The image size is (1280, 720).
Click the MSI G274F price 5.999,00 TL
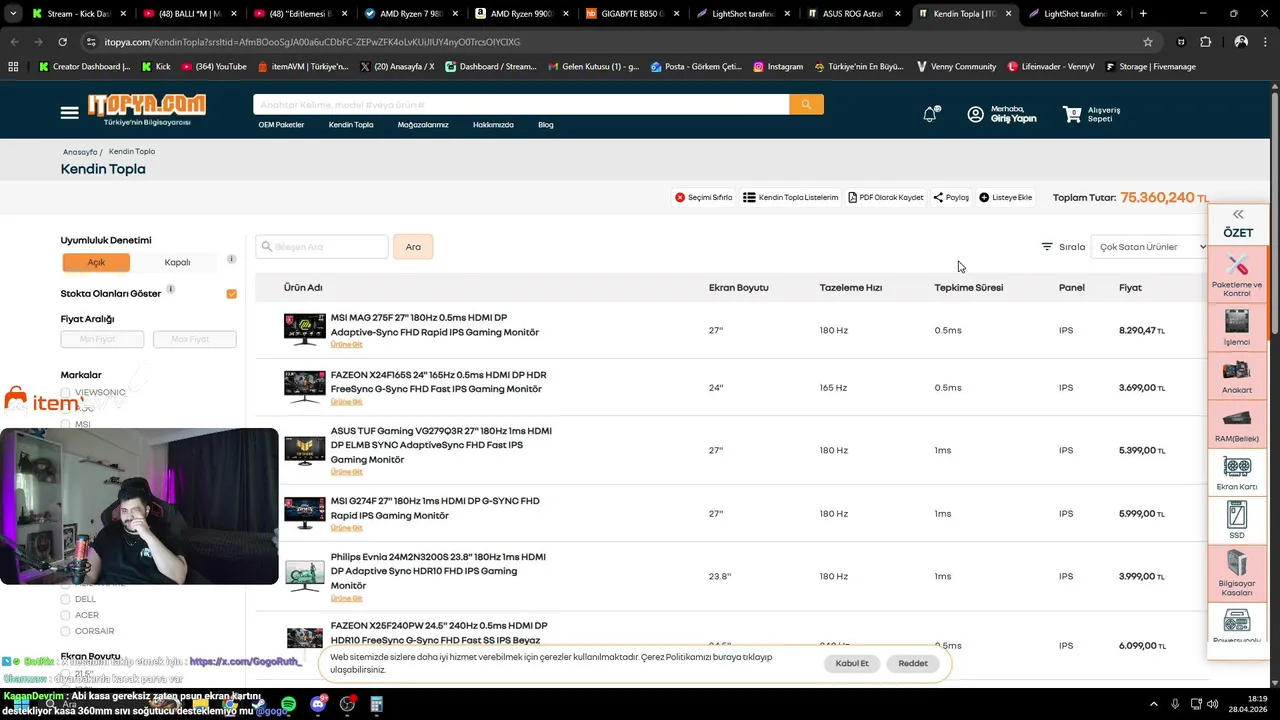point(1142,514)
